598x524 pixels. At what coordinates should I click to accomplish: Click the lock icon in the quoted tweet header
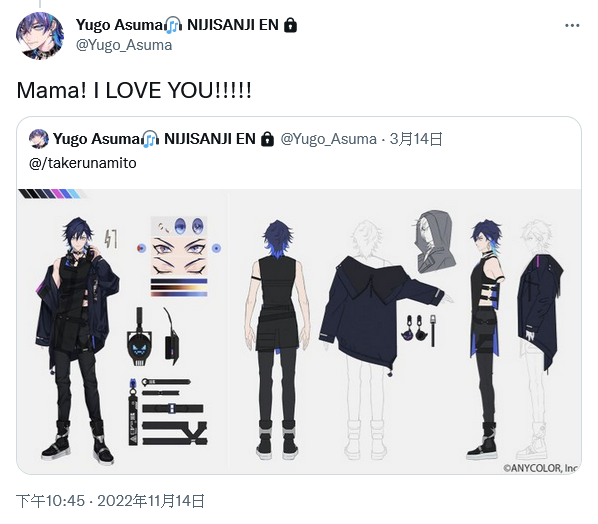(x=267, y=139)
